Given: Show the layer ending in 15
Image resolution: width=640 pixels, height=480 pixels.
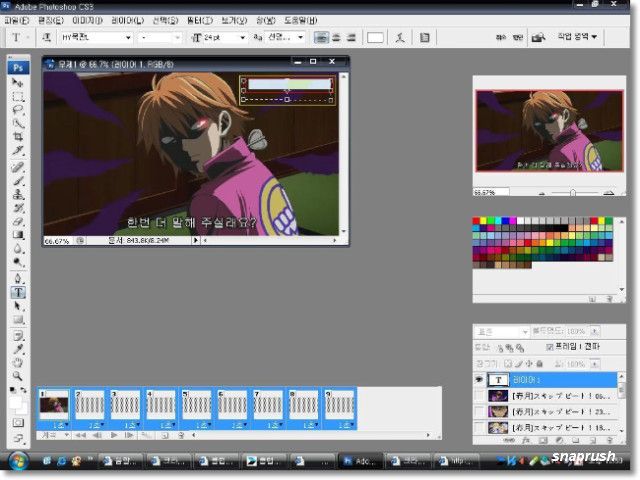Looking at the screenshot, I should (480, 427).
